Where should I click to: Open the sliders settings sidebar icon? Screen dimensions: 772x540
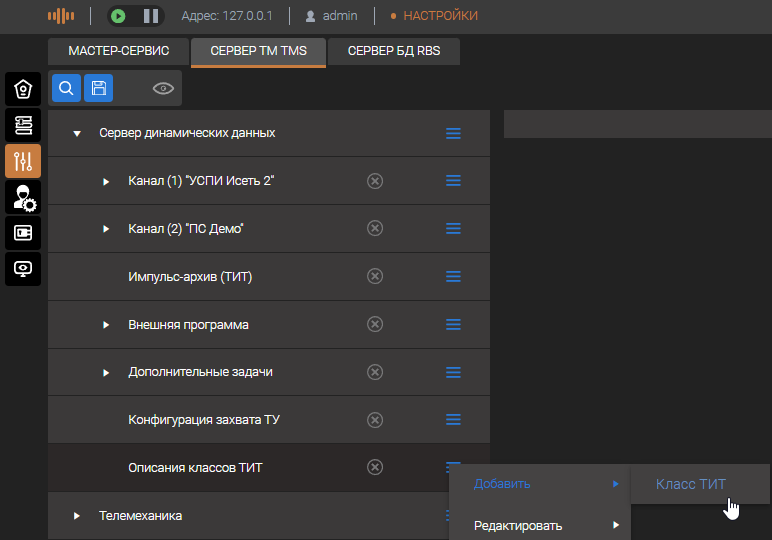pyautogui.click(x=23, y=161)
